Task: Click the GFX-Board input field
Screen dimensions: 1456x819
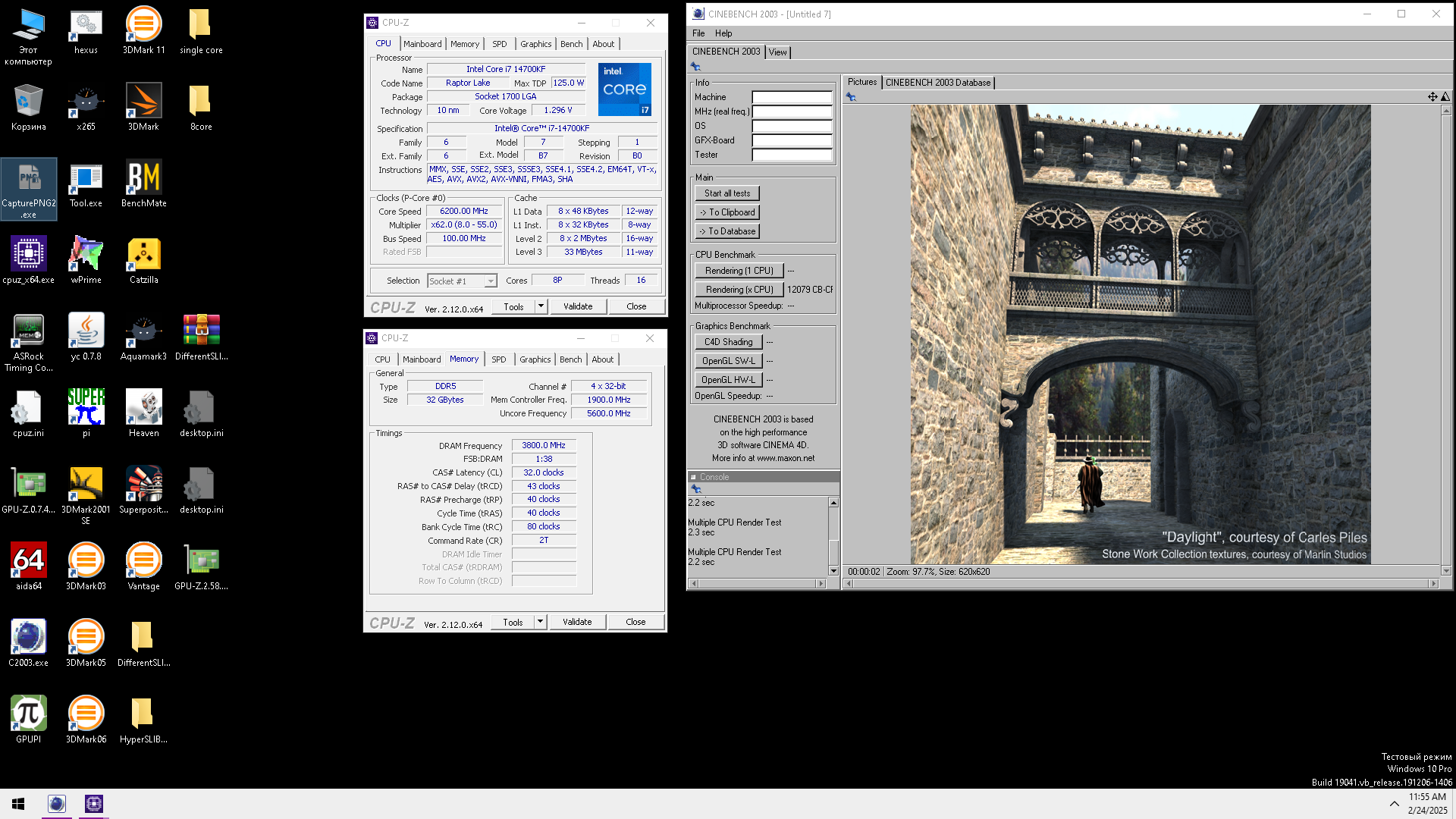Action: [x=792, y=140]
